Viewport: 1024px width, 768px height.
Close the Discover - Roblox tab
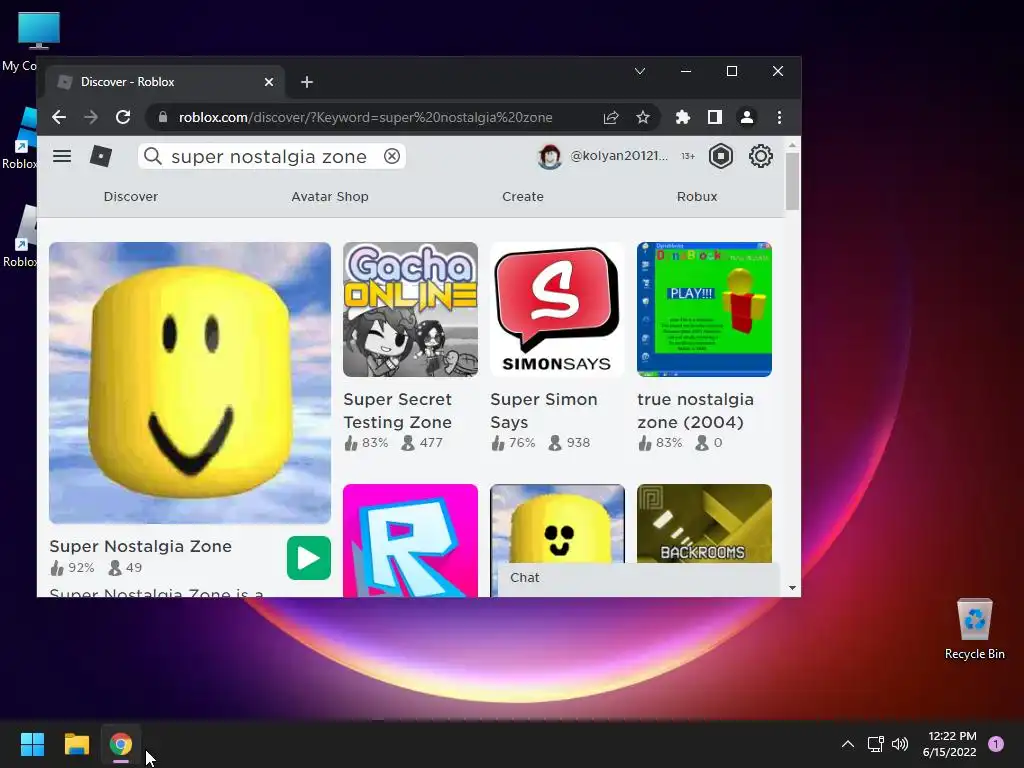[268, 82]
